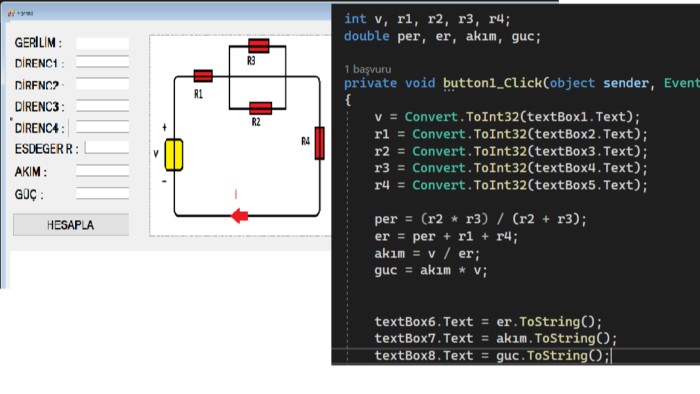The height and width of the screenshot is (394, 700).
Task: Click the 'r3 = Convert.ToInt32(textBox4.Text);' line
Action: [x=511, y=168]
